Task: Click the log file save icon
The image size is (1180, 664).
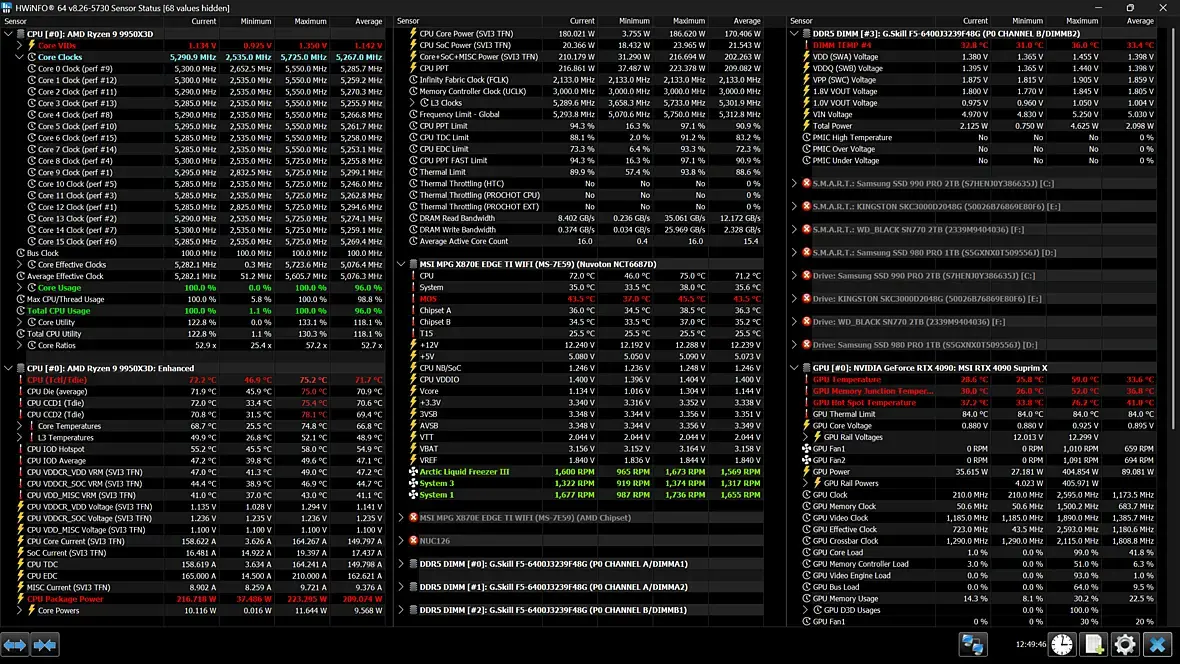Action: click(1093, 644)
